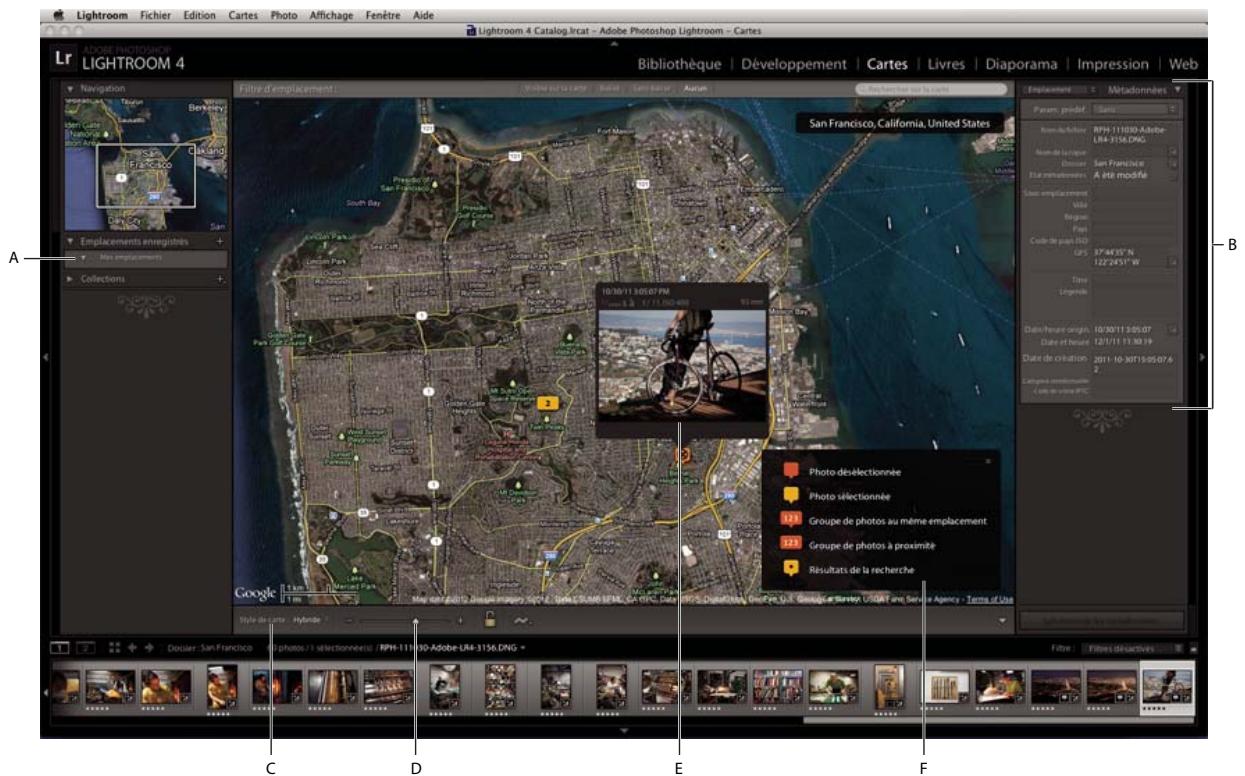1245x776 pixels.
Task: Select the highlighted cyclist thumbnail in filmstrip
Action: pos(1167,687)
